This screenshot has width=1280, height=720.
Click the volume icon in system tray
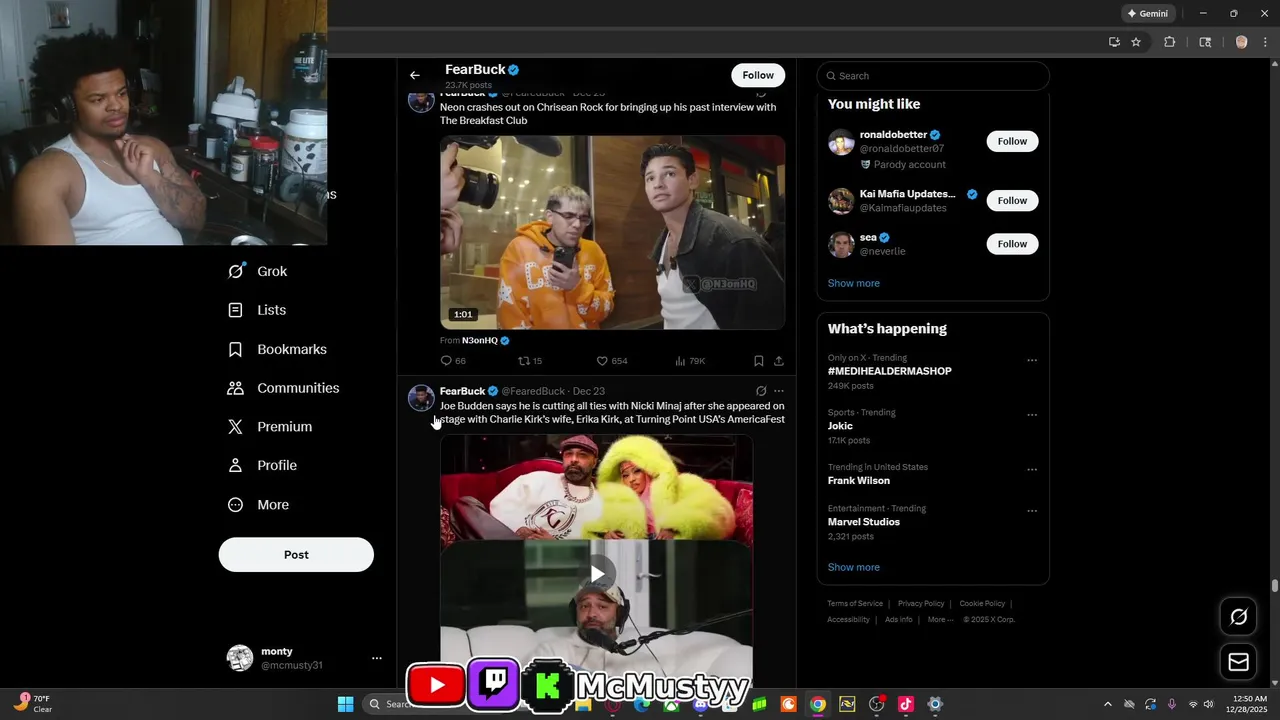[x=1209, y=704]
